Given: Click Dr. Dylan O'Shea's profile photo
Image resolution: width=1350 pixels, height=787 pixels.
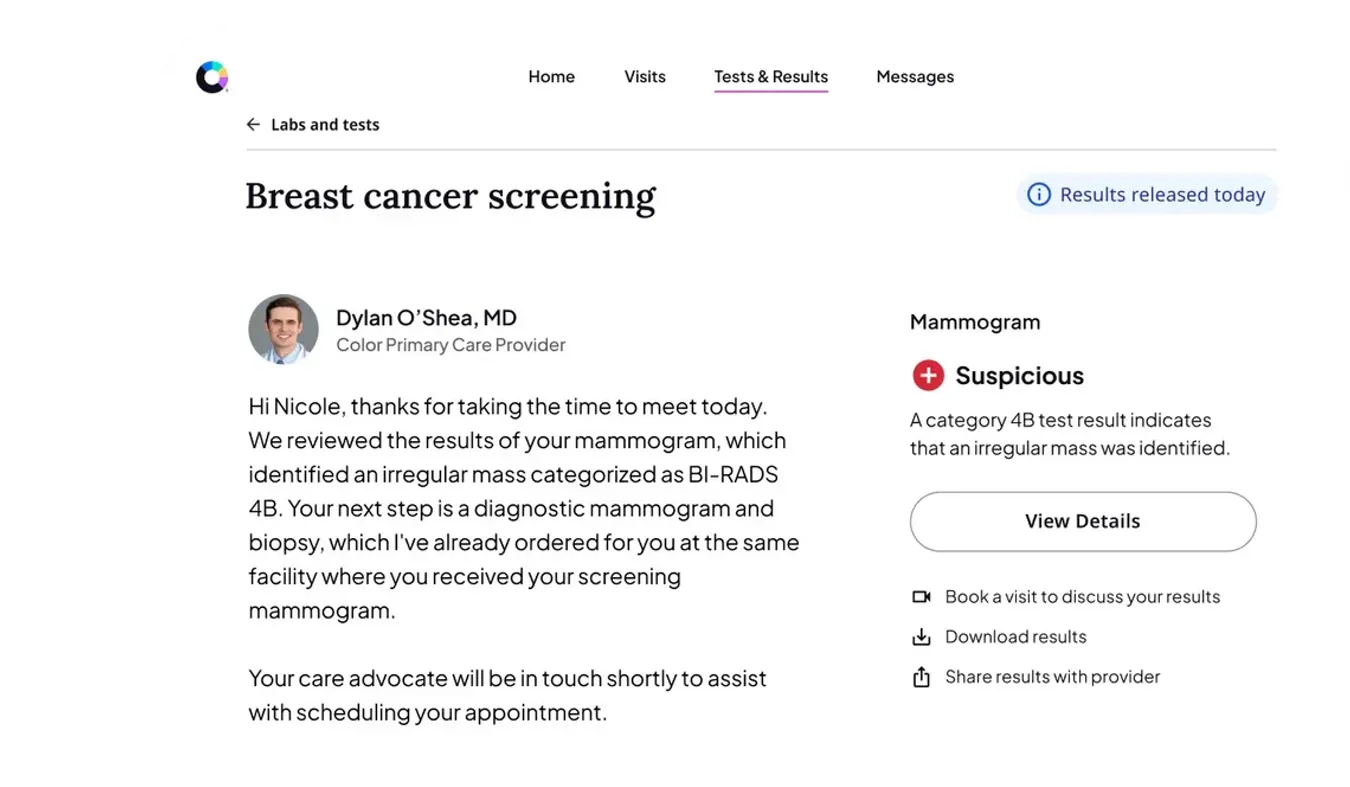Looking at the screenshot, I should coord(284,329).
